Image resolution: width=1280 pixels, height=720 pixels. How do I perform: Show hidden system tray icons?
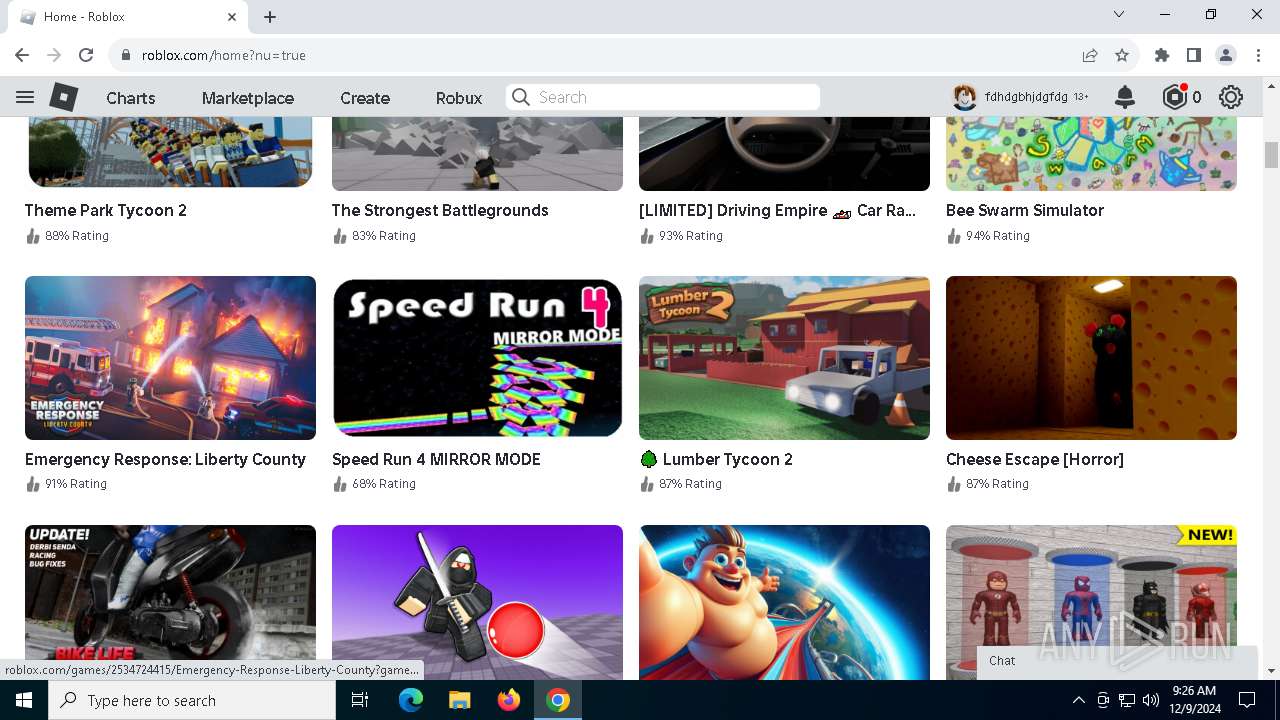1079,700
